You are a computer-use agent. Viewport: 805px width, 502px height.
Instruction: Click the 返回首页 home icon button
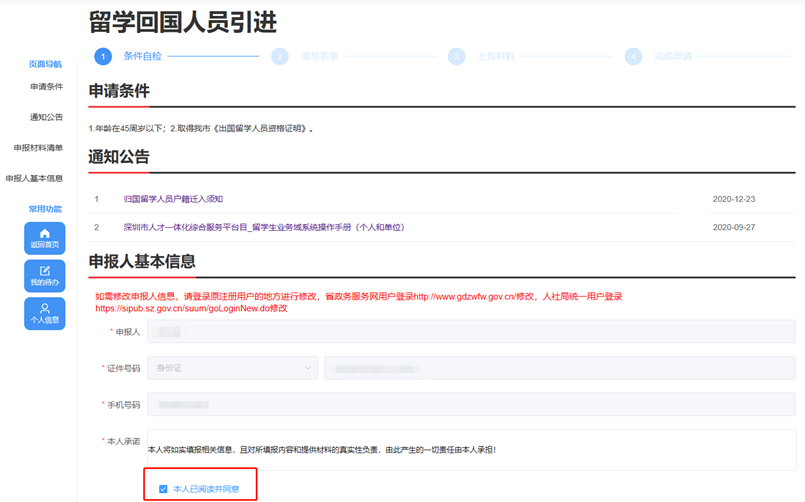click(x=44, y=238)
